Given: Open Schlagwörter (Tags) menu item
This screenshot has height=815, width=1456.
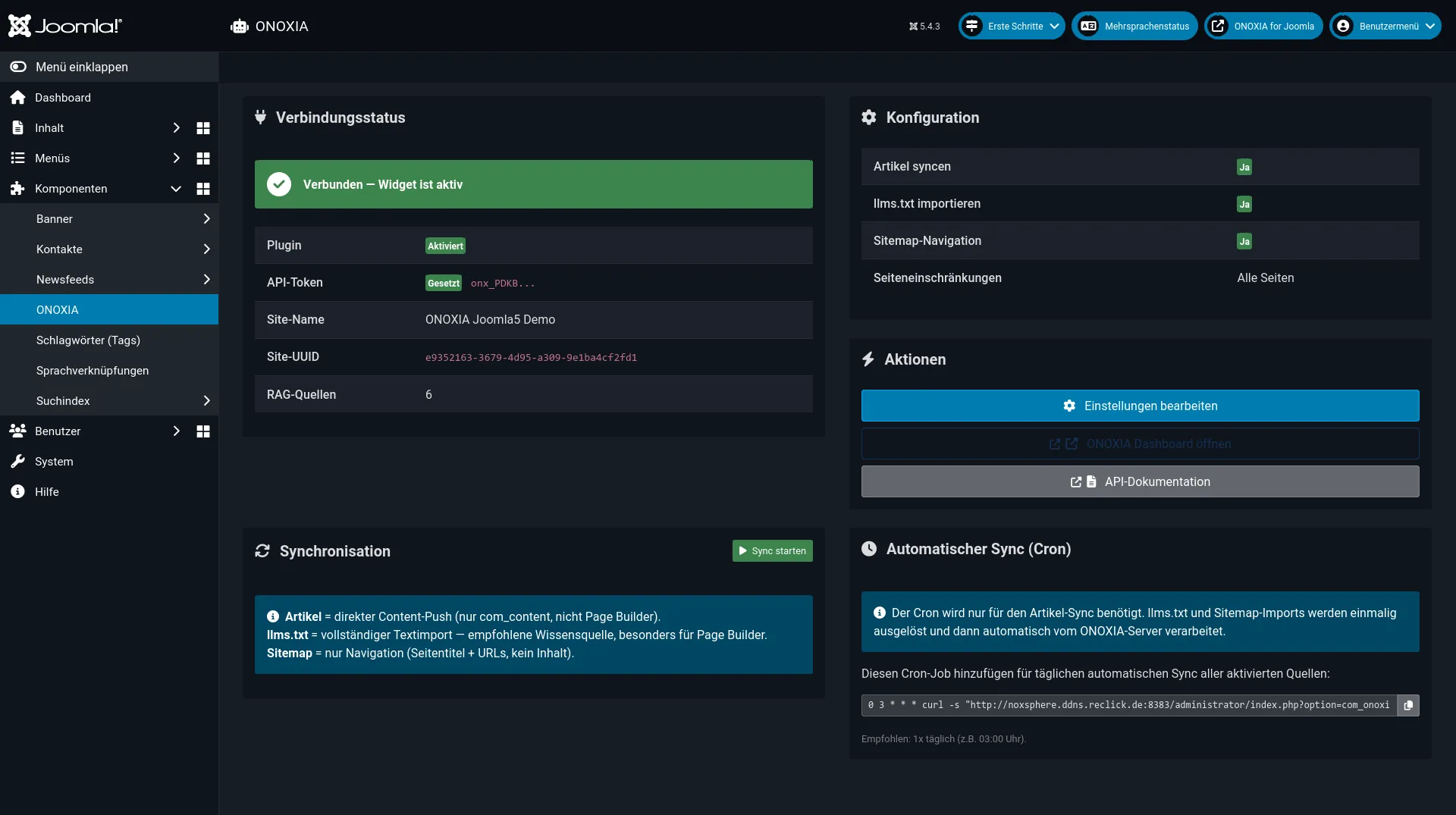Looking at the screenshot, I should pyautogui.click(x=109, y=340).
